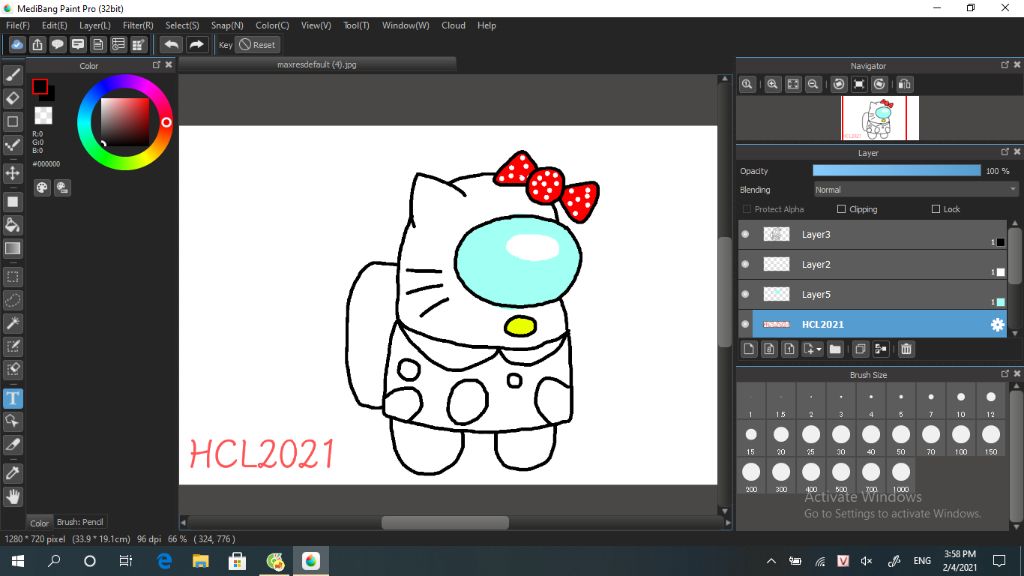Select the Lasso selection tool
The height and width of the screenshot is (576, 1024).
12,300
